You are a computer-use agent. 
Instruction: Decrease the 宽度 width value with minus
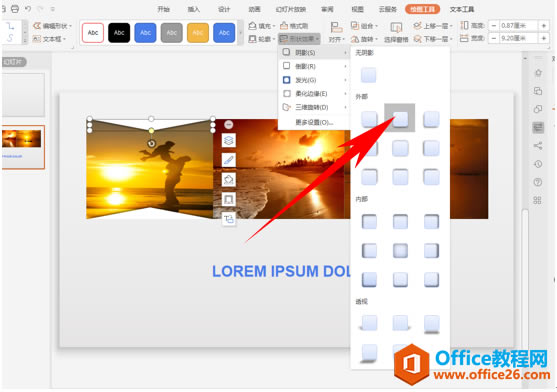[494, 38]
